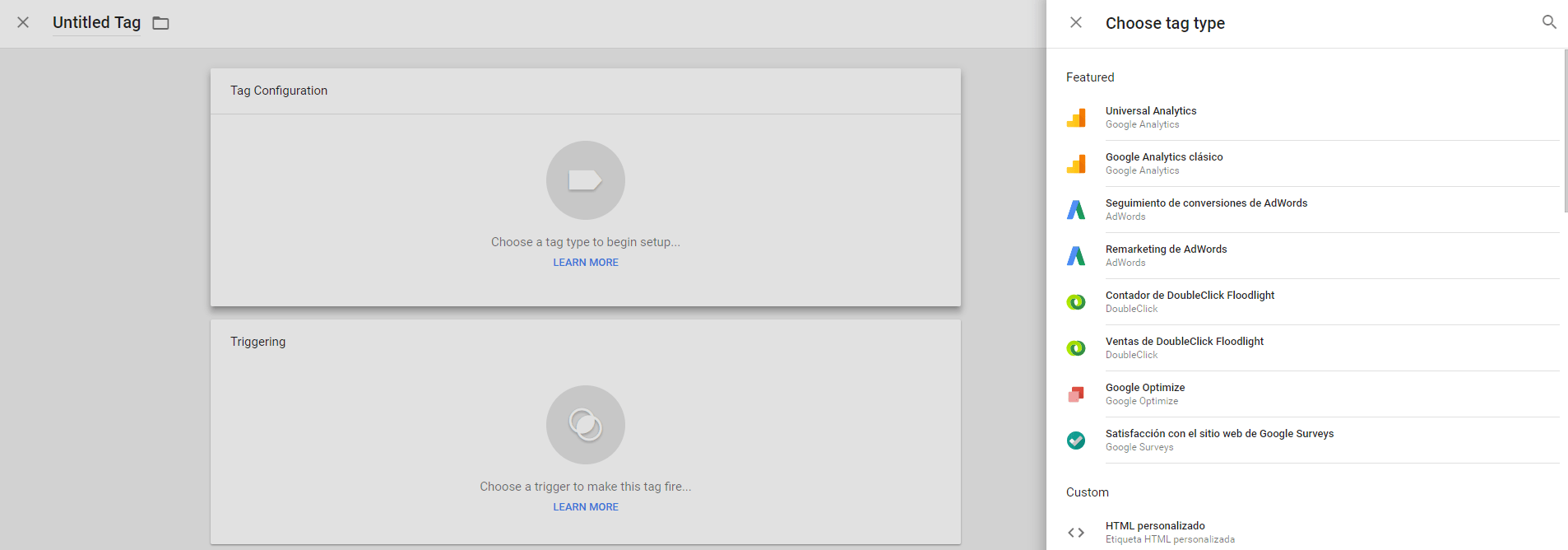This screenshot has width=1568, height=550.
Task: Click the tag placeholder icon in Tag Configuration
Action: point(586,180)
